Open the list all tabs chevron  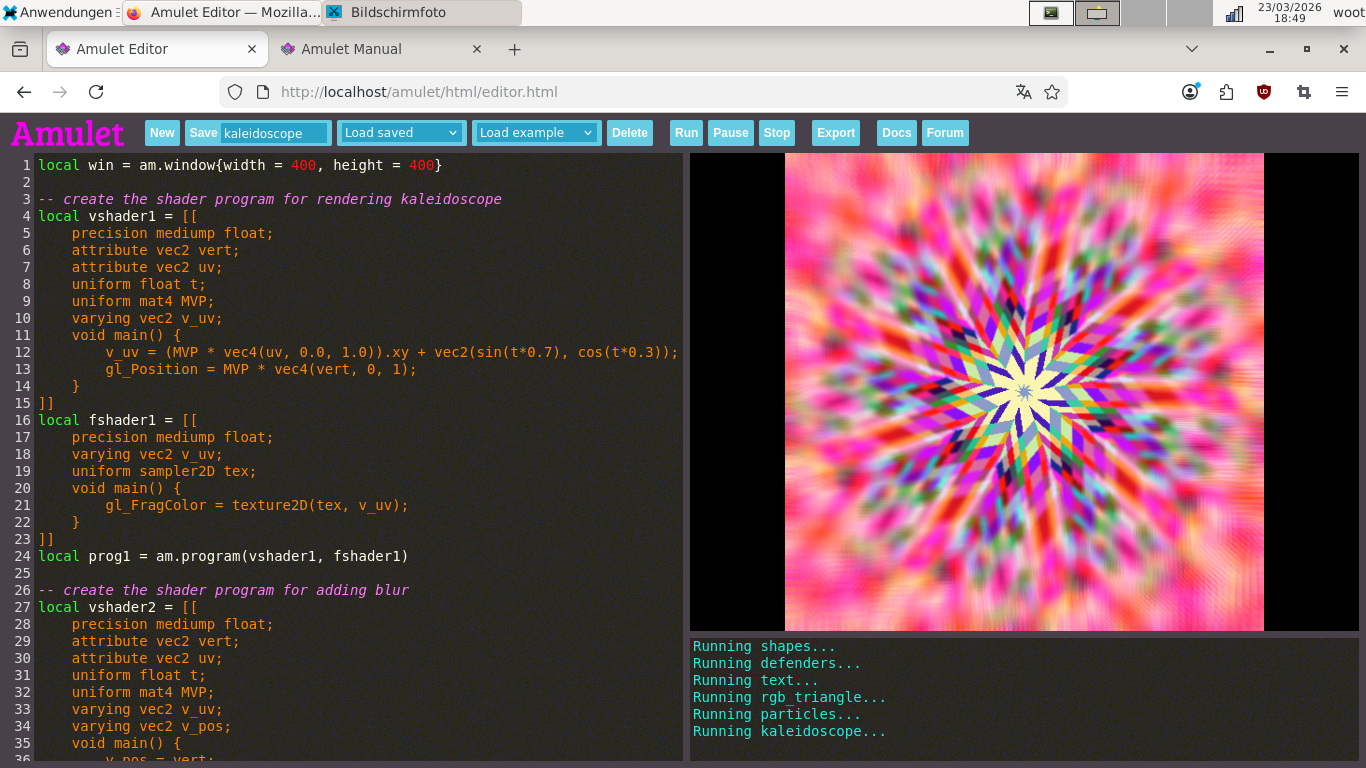1191,49
